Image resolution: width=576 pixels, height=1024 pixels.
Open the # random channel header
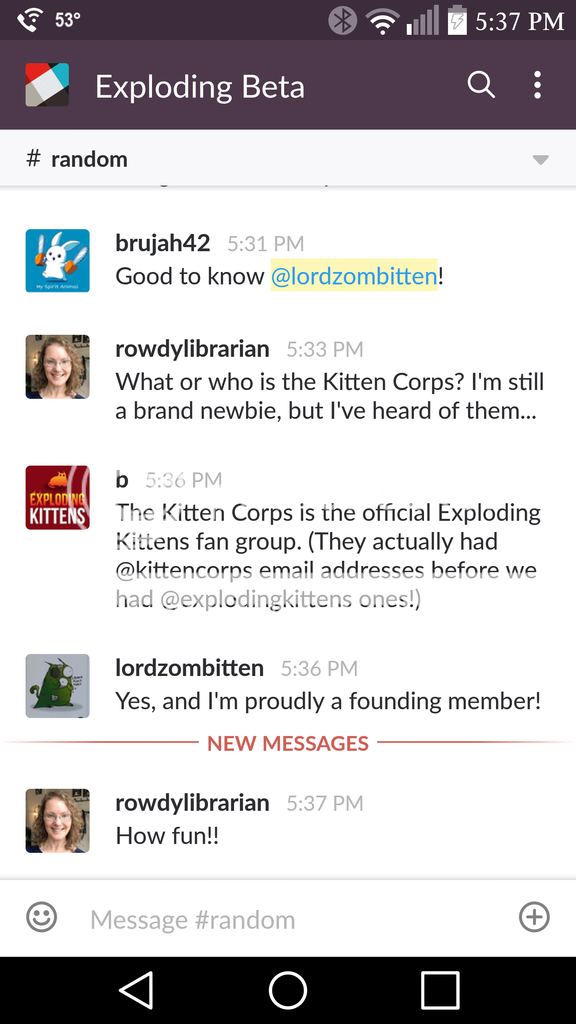point(288,159)
